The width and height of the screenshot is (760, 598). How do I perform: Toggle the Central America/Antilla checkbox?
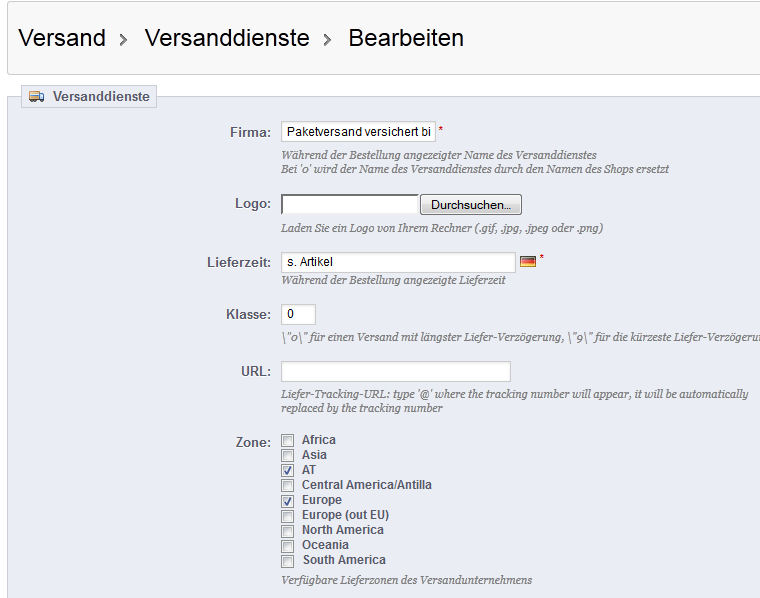pyautogui.click(x=288, y=485)
